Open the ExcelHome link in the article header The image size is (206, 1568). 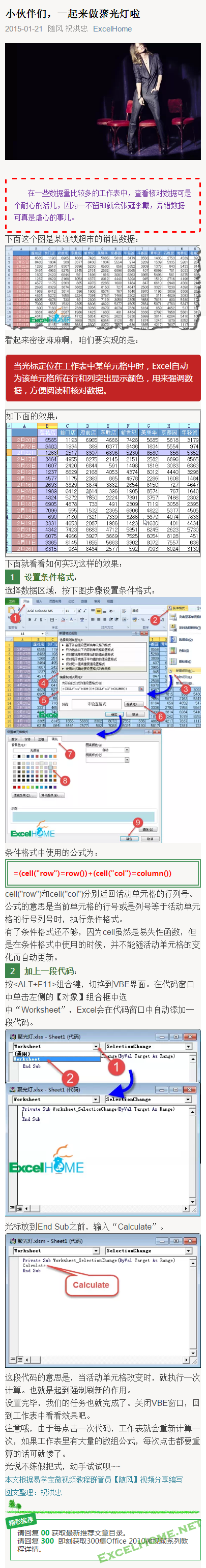pyautogui.click(x=112, y=28)
